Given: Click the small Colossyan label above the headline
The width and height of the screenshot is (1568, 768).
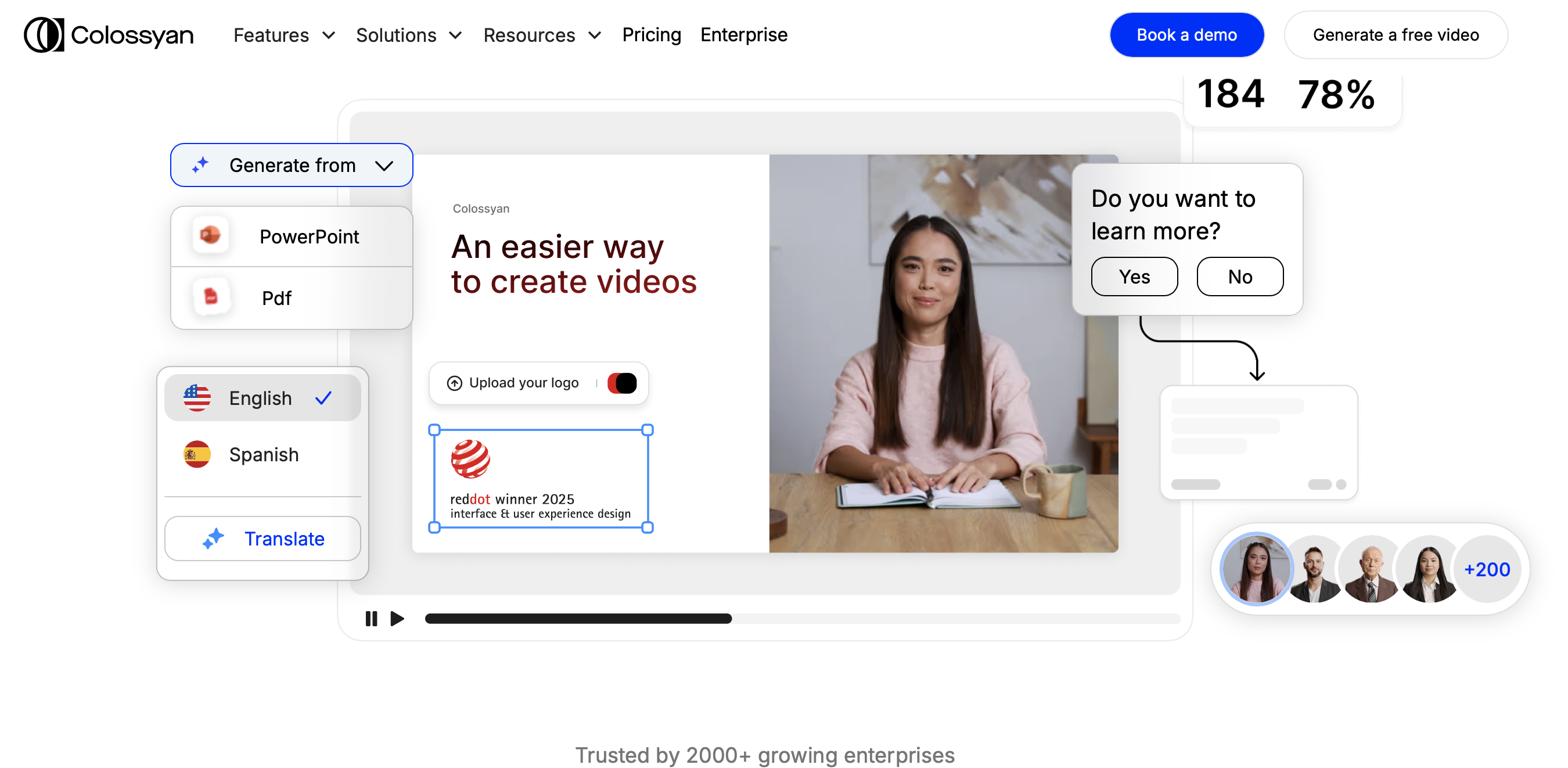Looking at the screenshot, I should pyautogui.click(x=481, y=209).
